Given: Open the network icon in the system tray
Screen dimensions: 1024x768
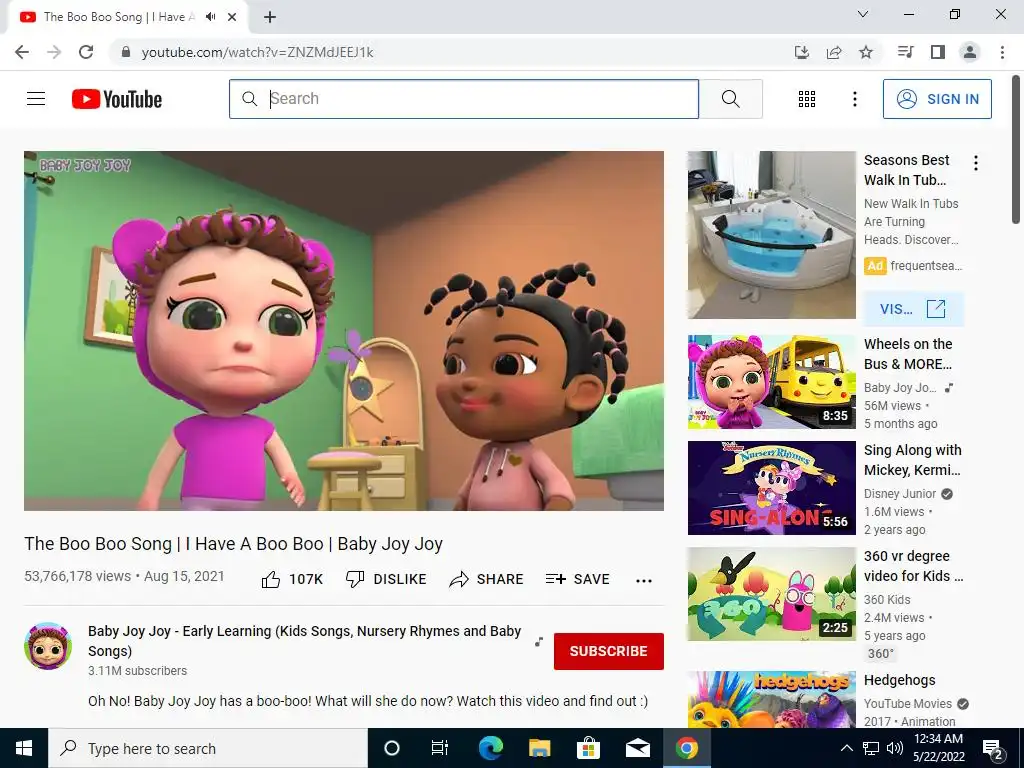Looking at the screenshot, I should coord(871,748).
